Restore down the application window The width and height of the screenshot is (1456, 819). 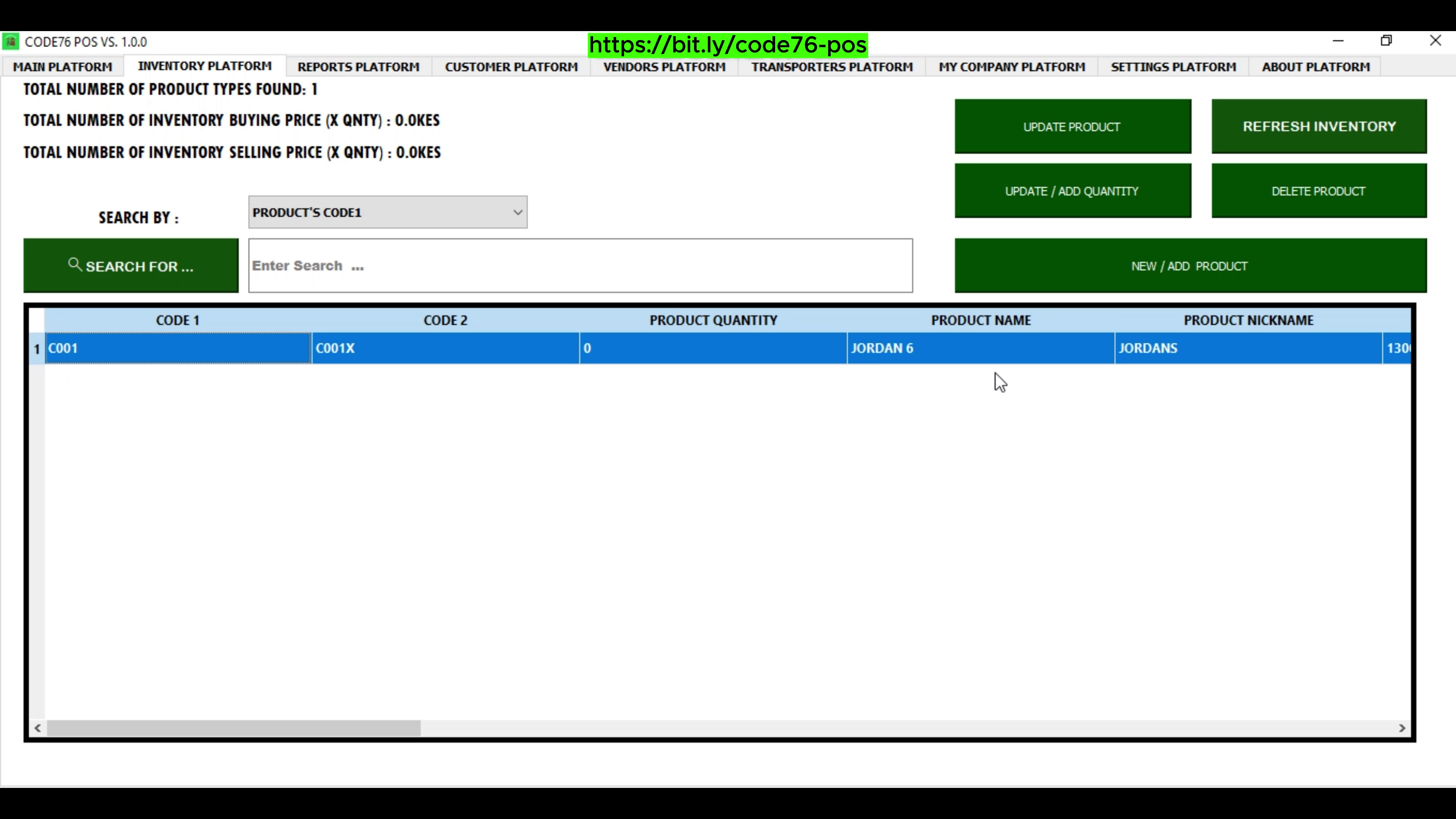1386,41
